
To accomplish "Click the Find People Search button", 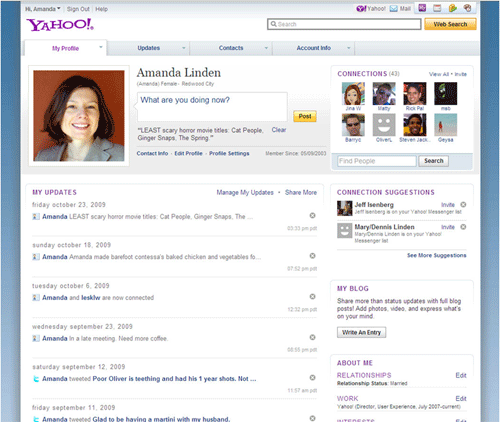I will pyautogui.click(x=433, y=161).
